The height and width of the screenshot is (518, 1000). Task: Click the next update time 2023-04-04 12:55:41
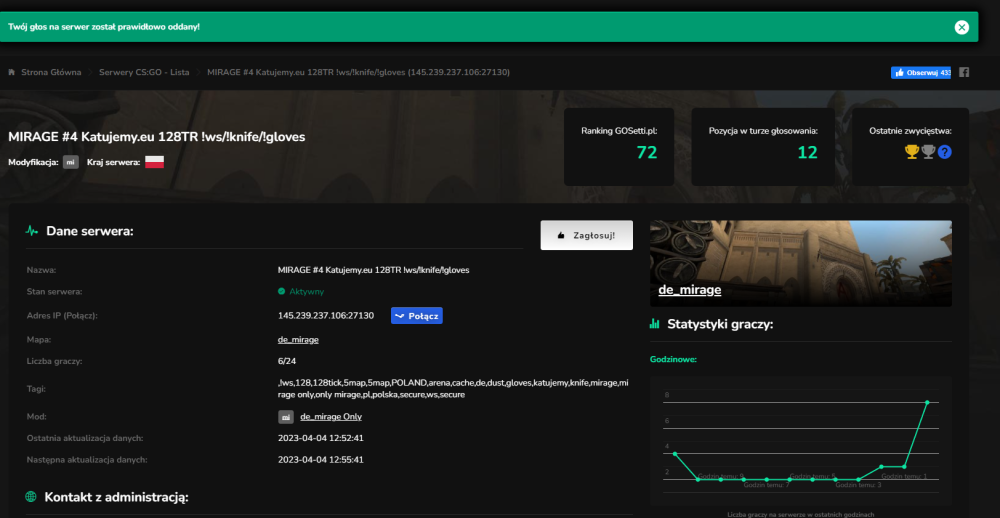[x=321, y=459]
